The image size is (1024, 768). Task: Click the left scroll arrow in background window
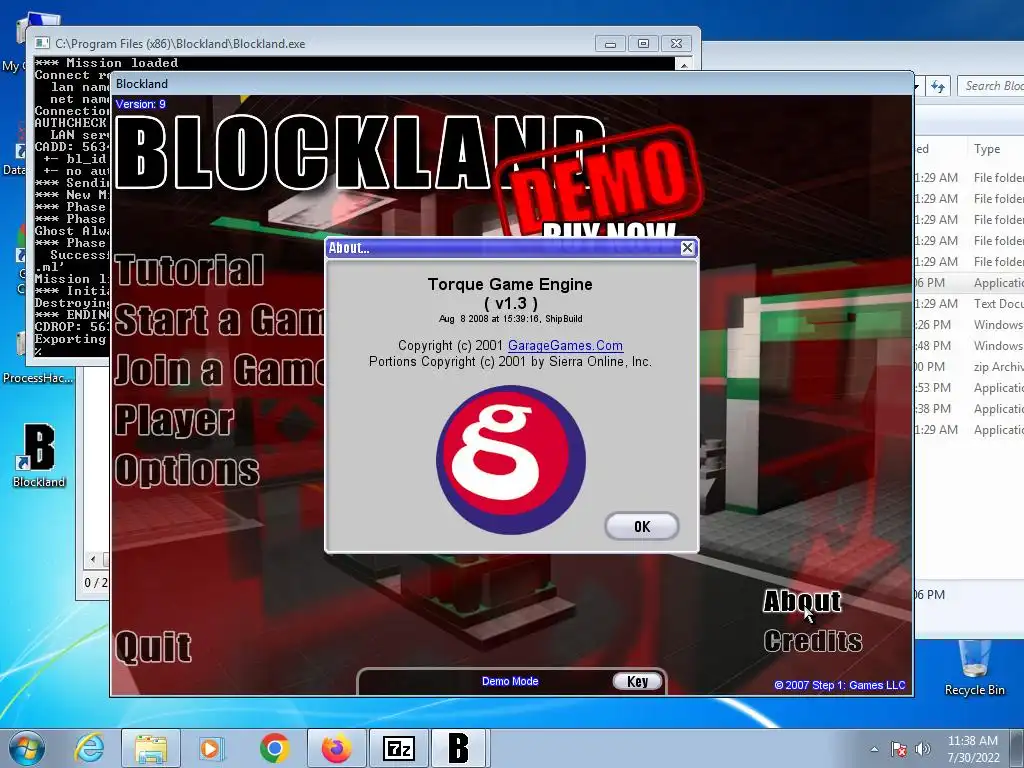pos(93,559)
